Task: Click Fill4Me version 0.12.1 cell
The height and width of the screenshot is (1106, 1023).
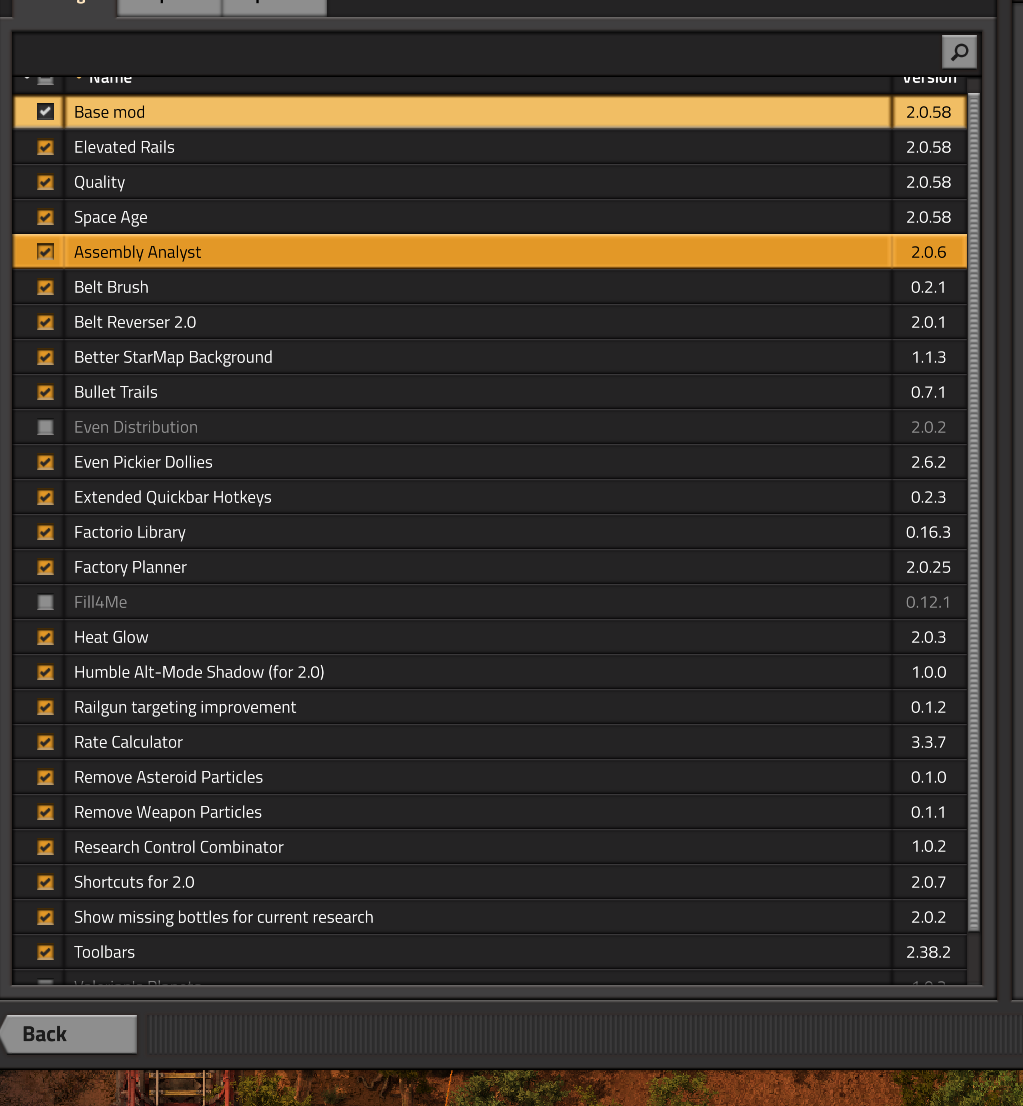Action: tap(928, 602)
